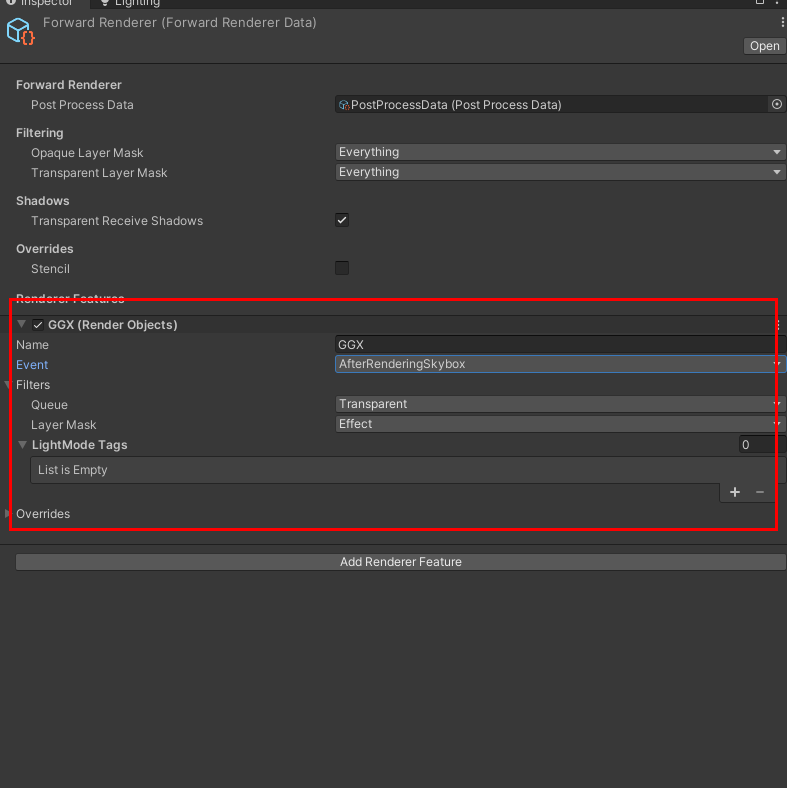This screenshot has height=788, width=787.
Task: Open the Inspector's three-dot options menu
Action: tap(781, 21)
